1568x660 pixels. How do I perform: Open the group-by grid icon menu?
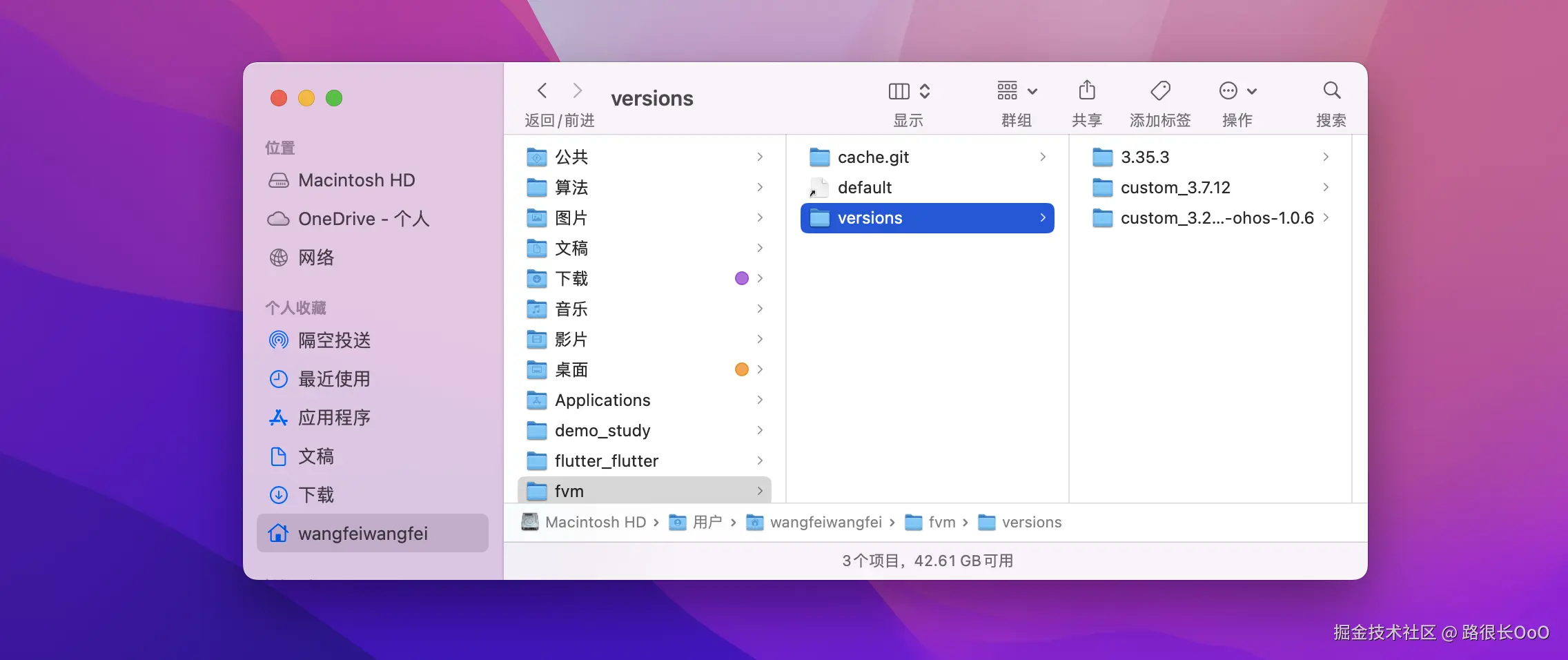coord(1017,90)
